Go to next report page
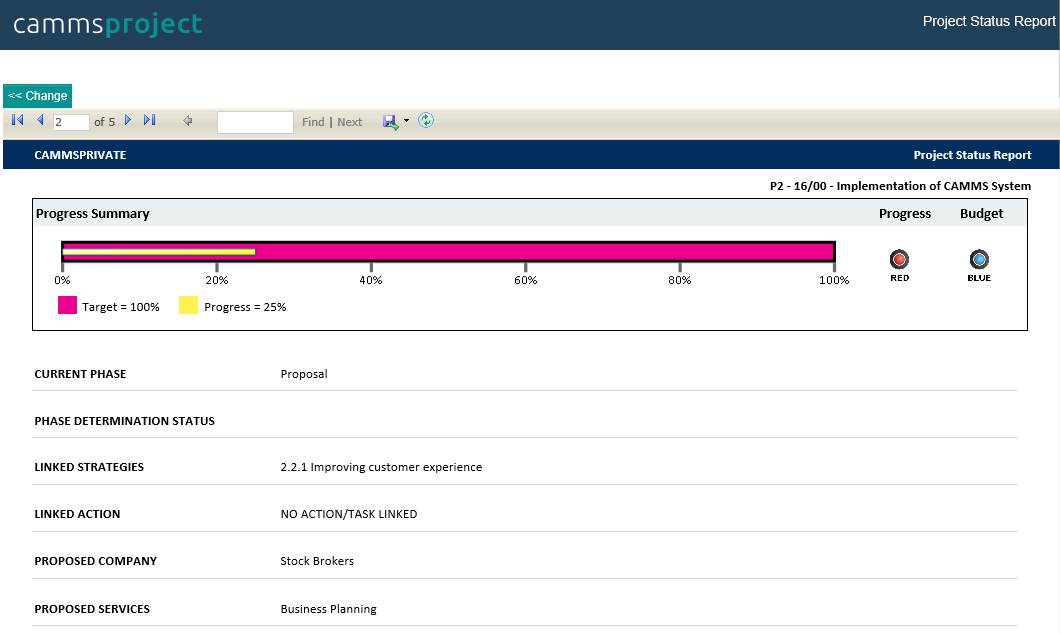This screenshot has height=634, width=1060. [128, 120]
